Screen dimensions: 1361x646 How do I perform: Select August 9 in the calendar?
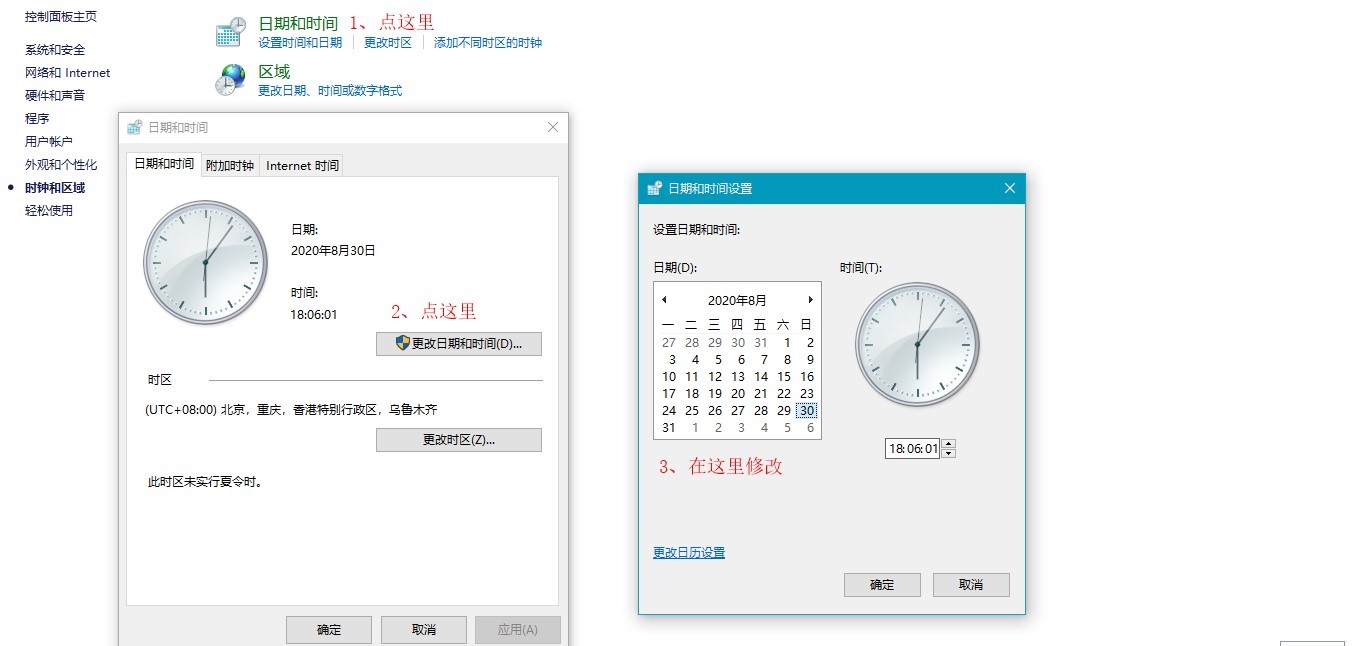click(x=810, y=360)
